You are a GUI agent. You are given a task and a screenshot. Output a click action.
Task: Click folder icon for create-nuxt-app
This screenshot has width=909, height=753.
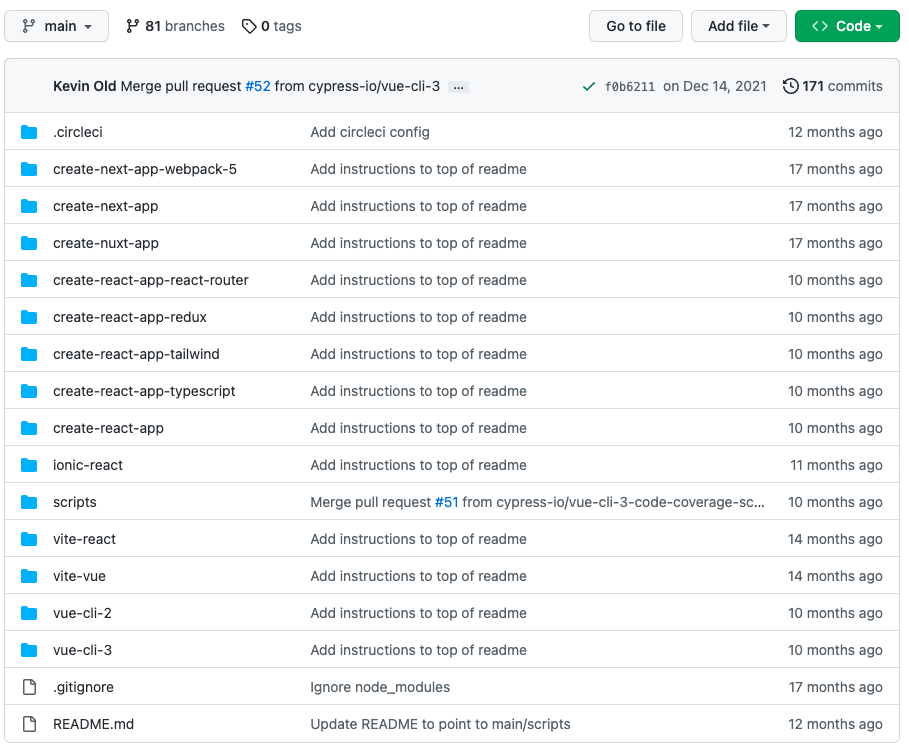click(29, 243)
